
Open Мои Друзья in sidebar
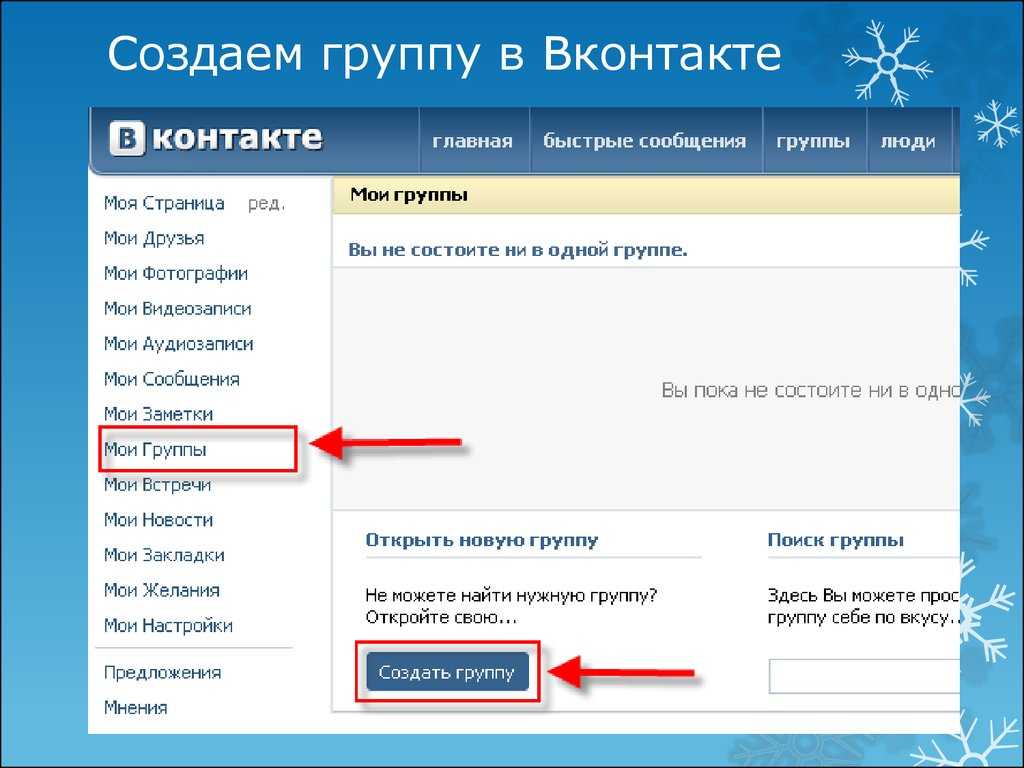click(154, 238)
